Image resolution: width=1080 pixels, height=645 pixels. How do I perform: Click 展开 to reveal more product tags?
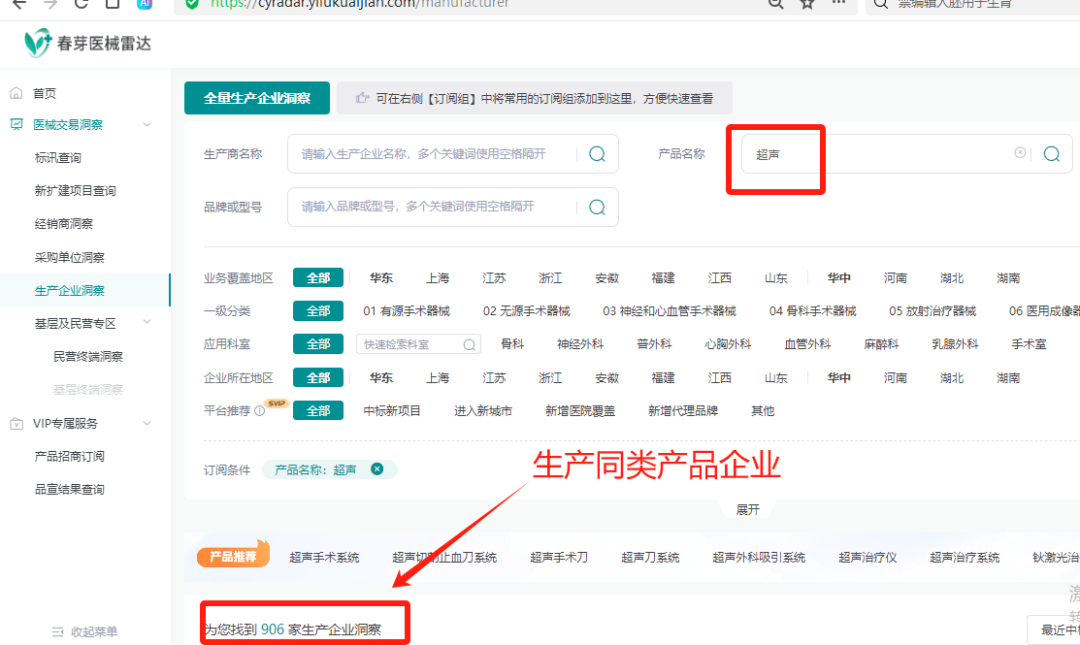(x=749, y=508)
